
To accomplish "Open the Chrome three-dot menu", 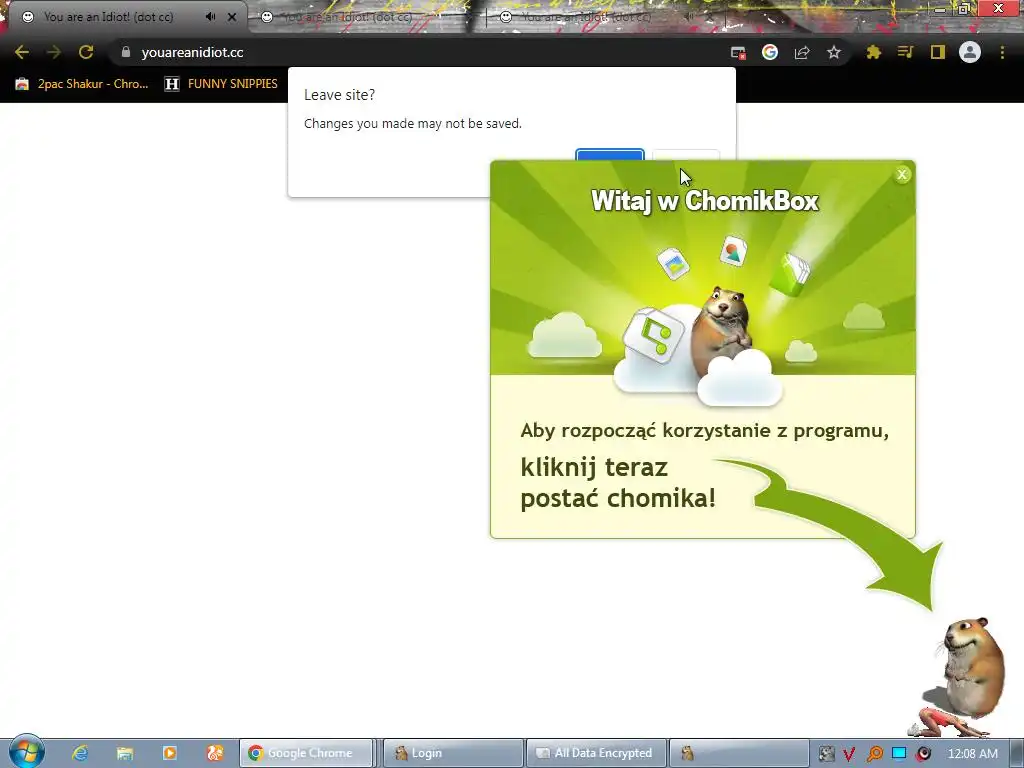I will [1002, 52].
